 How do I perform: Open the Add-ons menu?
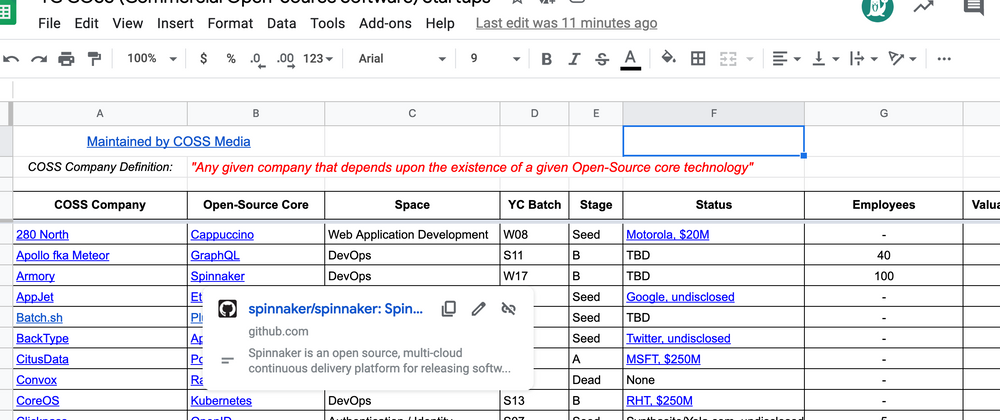[385, 24]
